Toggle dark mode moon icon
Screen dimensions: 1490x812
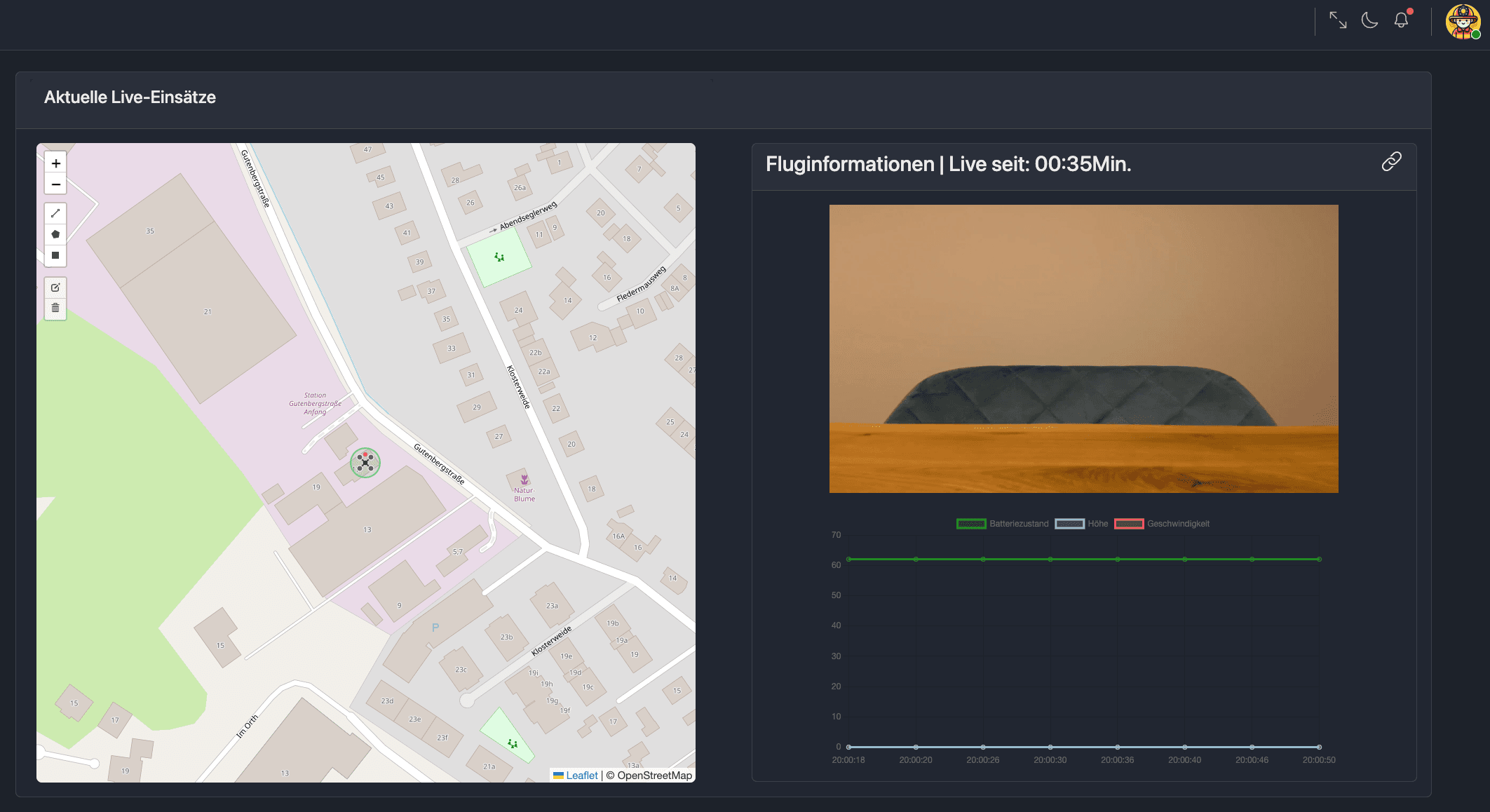point(1369,20)
